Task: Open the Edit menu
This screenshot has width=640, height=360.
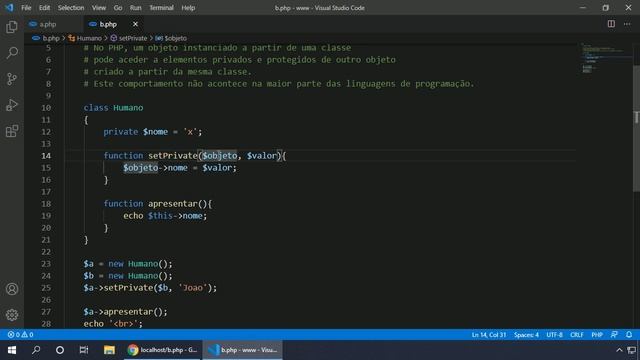Action: (x=44, y=8)
